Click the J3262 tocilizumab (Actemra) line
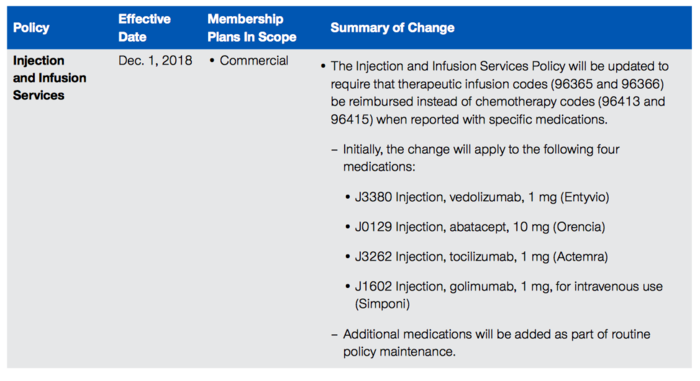The width and height of the screenshot is (700, 381). click(x=476, y=257)
